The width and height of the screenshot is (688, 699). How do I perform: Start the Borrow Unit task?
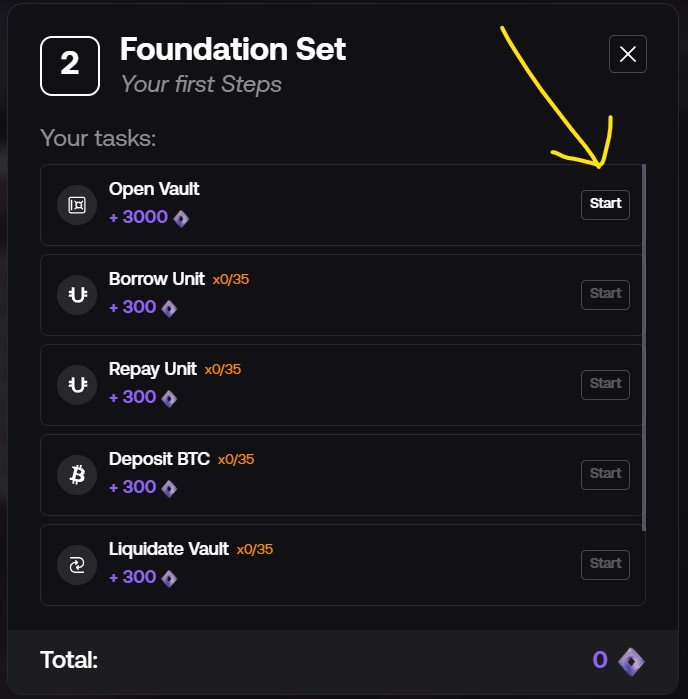pyautogui.click(x=605, y=295)
